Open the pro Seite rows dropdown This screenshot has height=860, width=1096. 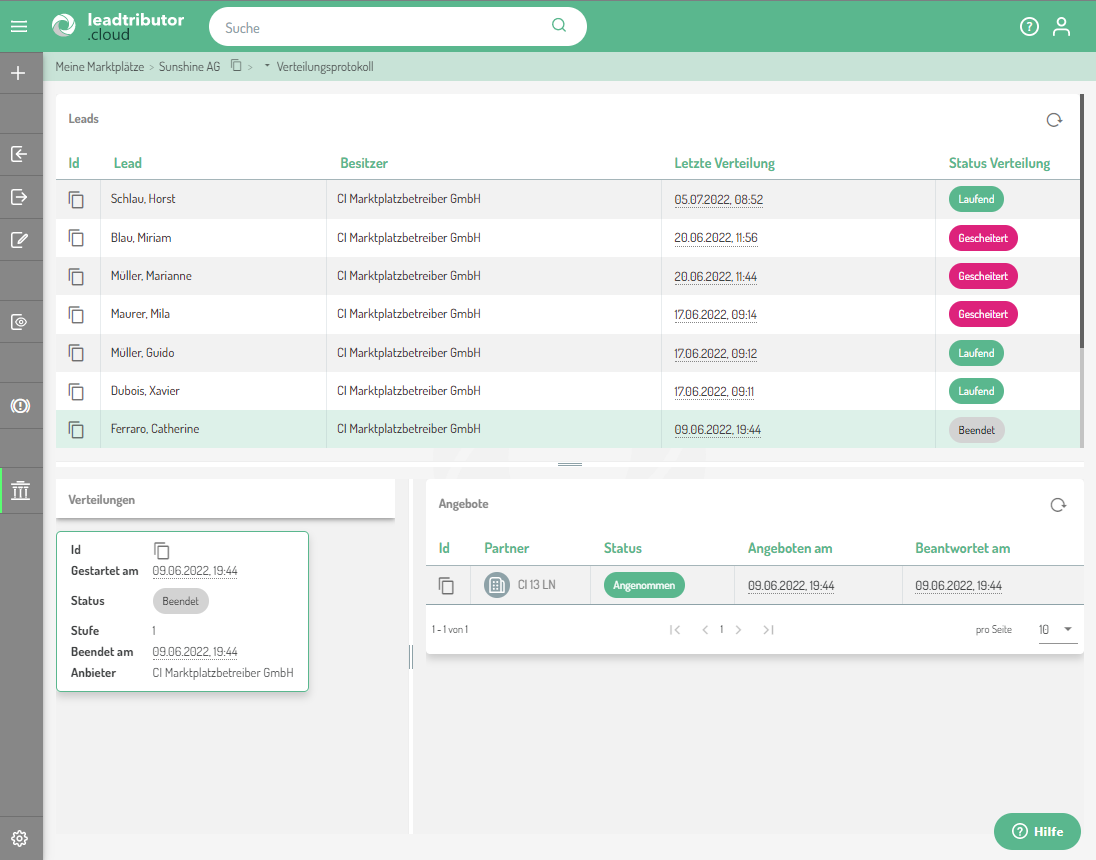1057,630
